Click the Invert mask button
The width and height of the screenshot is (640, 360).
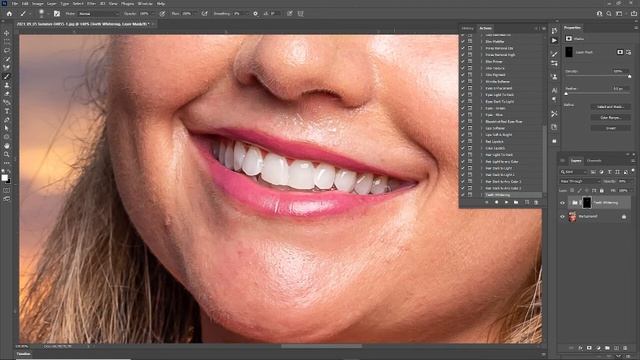[611, 128]
